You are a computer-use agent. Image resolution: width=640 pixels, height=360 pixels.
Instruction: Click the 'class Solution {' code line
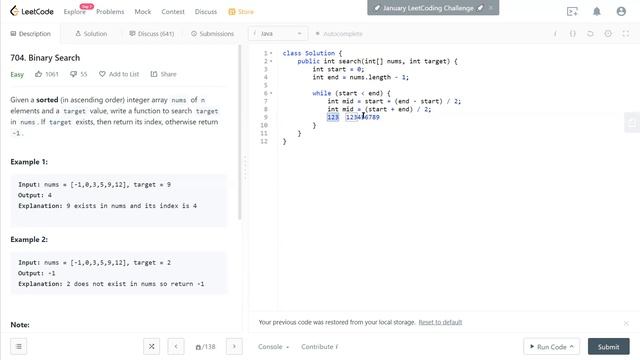(313, 53)
